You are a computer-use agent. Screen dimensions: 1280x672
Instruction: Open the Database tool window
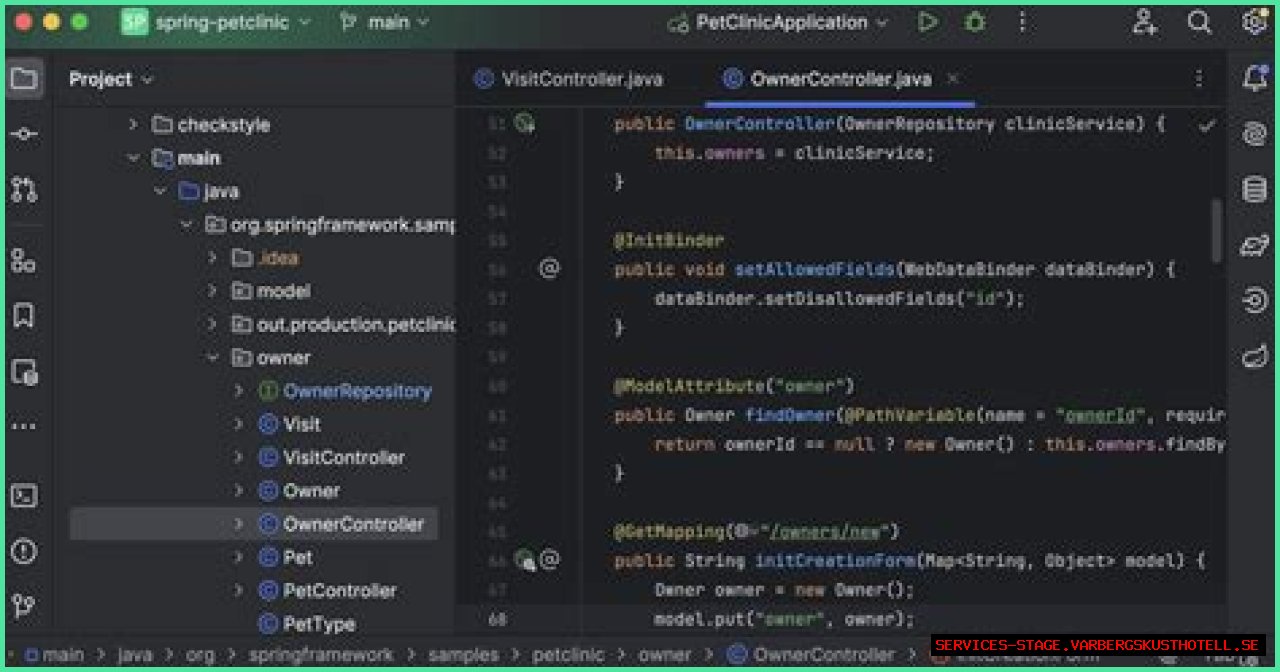point(1254,189)
